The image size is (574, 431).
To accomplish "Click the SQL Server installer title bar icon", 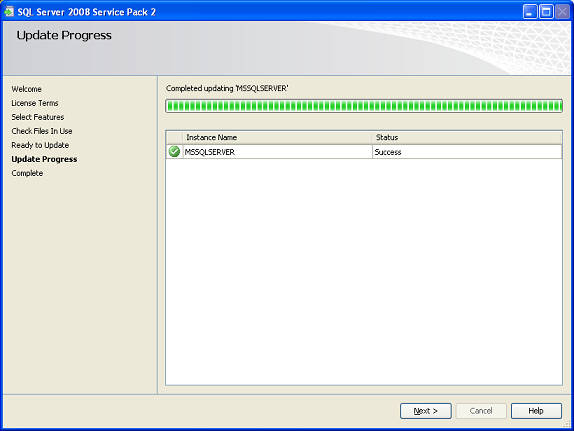I will click(x=9, y=12).
